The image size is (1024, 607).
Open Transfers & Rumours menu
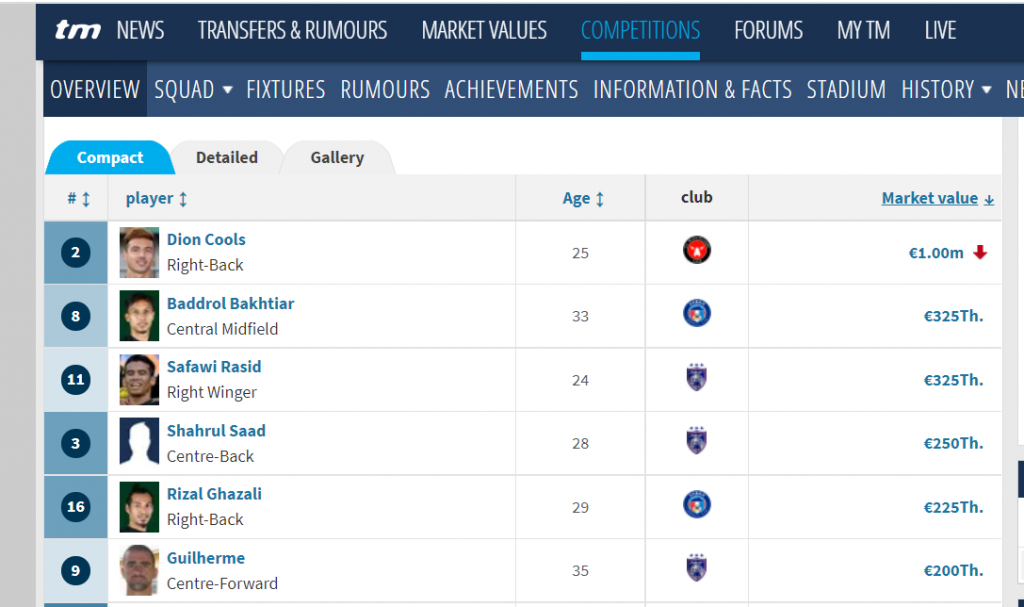[292, 31]
